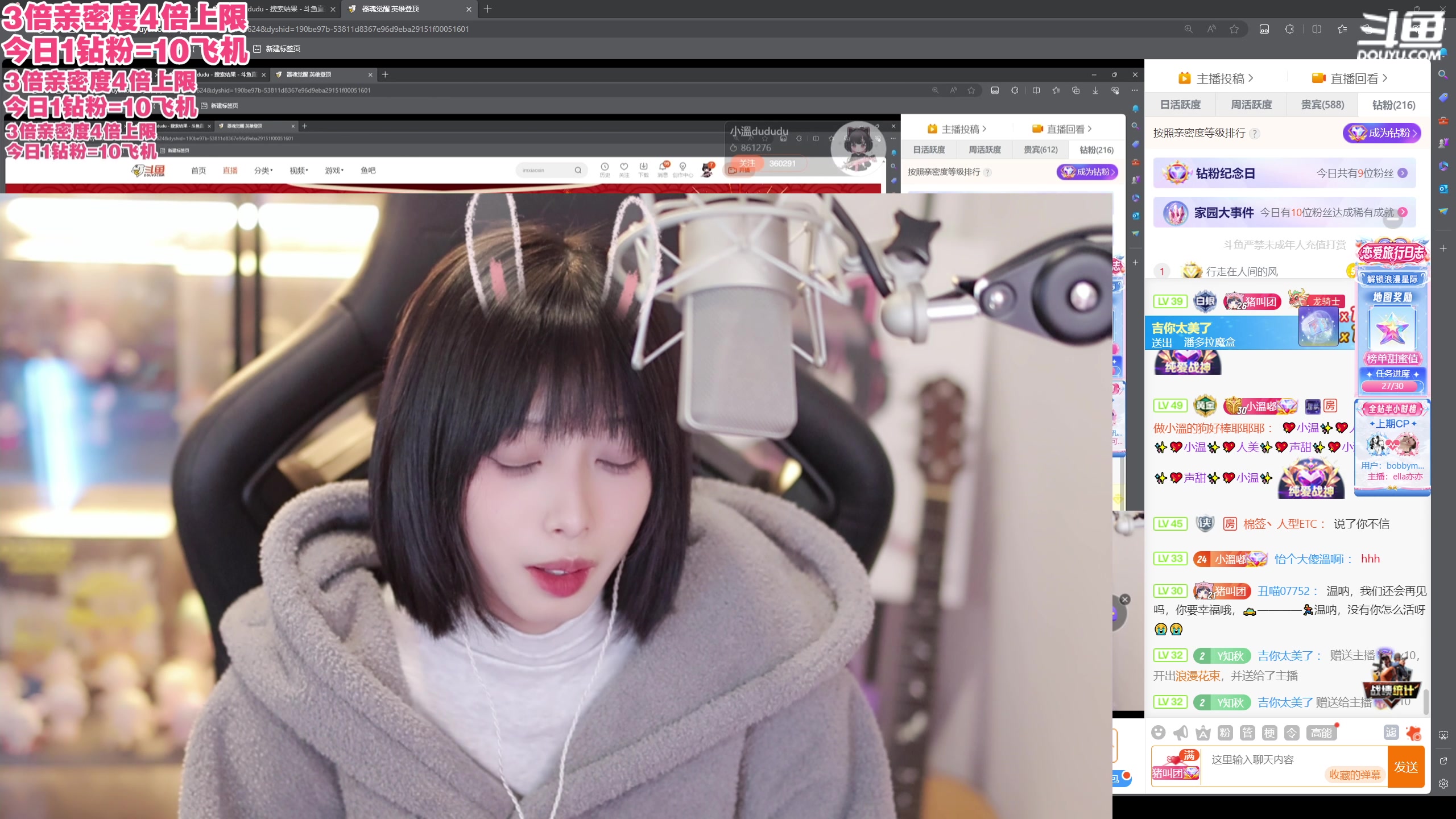Click Split screen icon in outermost browser toolbar
1456x819 pixels.
click(1317, 29)
